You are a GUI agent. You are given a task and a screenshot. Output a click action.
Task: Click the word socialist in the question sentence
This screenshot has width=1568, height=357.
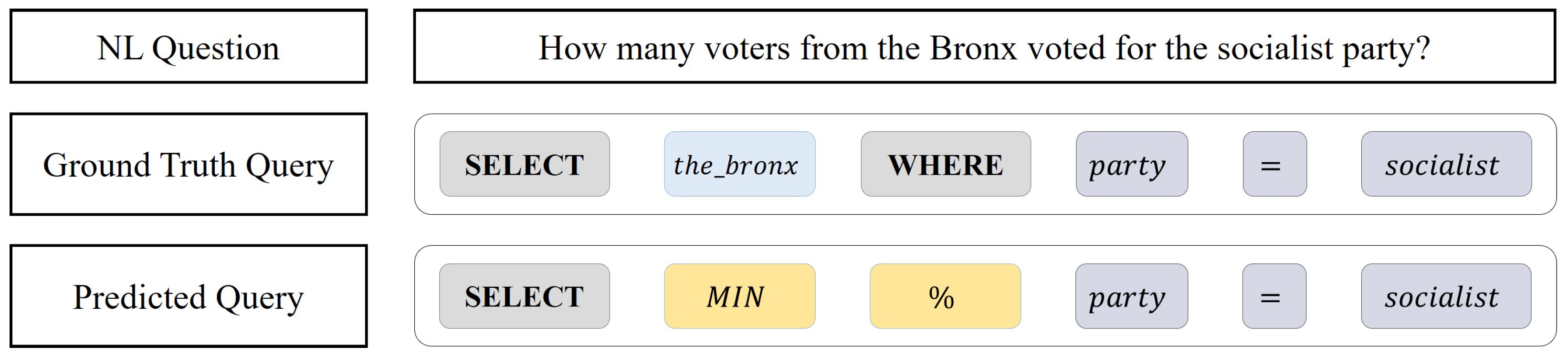(x=1274, y=48)
